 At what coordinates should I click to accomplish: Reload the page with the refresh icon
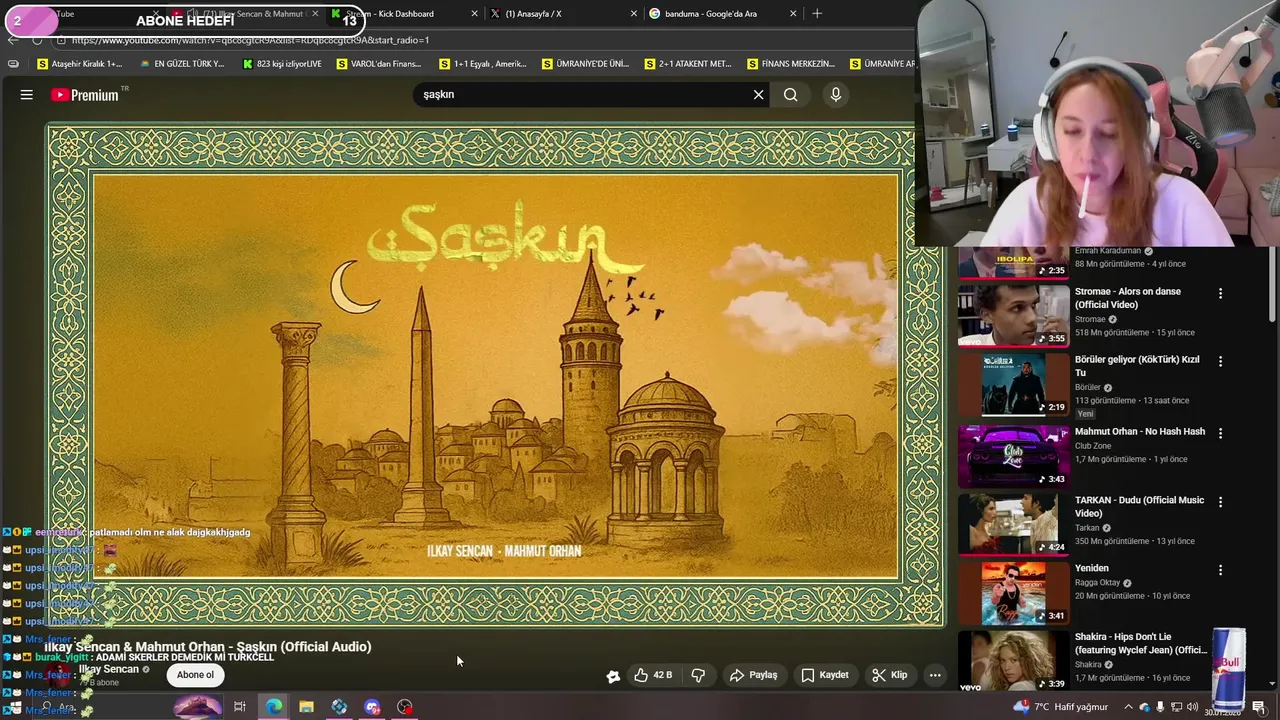pos(37,40)
